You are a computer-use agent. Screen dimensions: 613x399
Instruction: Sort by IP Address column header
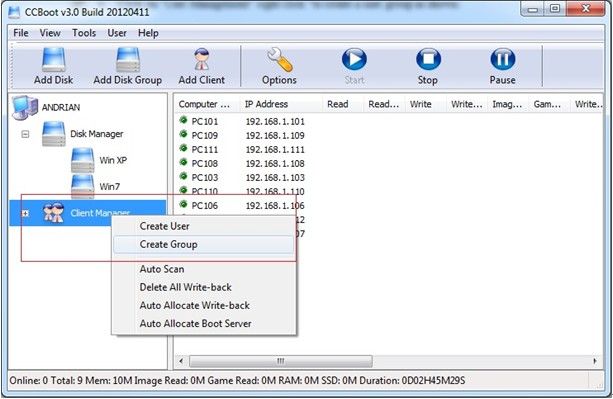pos(281,104)
